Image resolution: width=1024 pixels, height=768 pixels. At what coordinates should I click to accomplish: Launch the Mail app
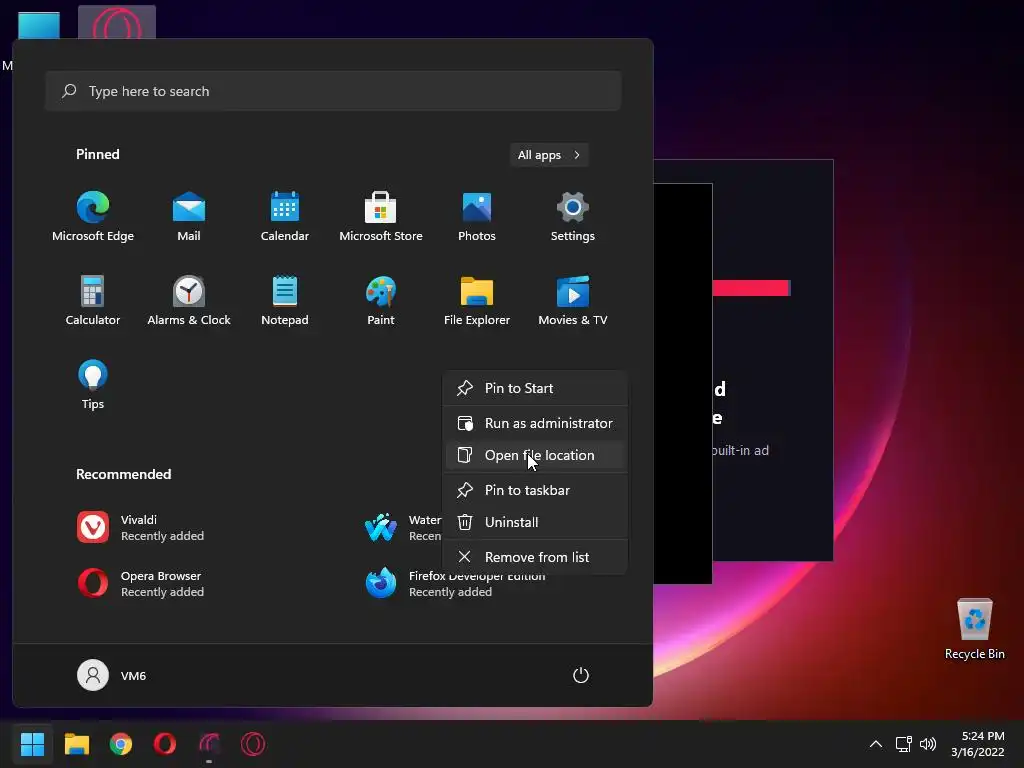[189, 216]
